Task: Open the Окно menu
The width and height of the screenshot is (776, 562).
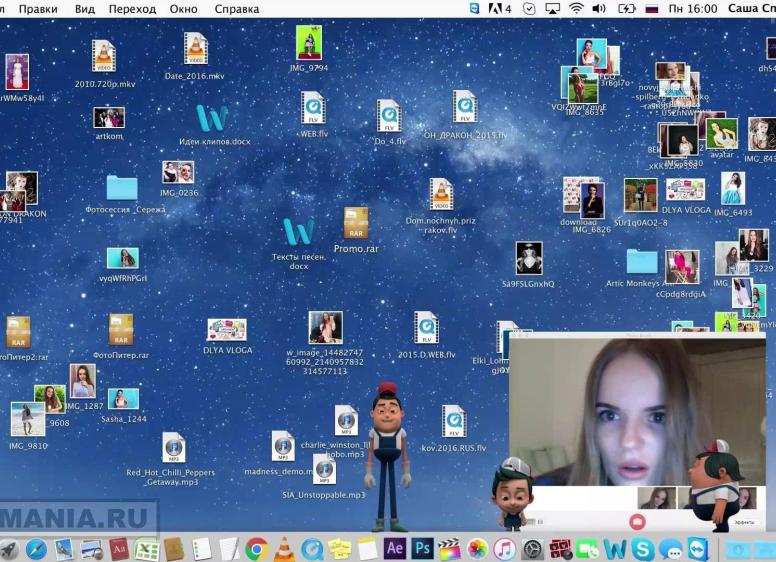Action: (x=183, y=8)
